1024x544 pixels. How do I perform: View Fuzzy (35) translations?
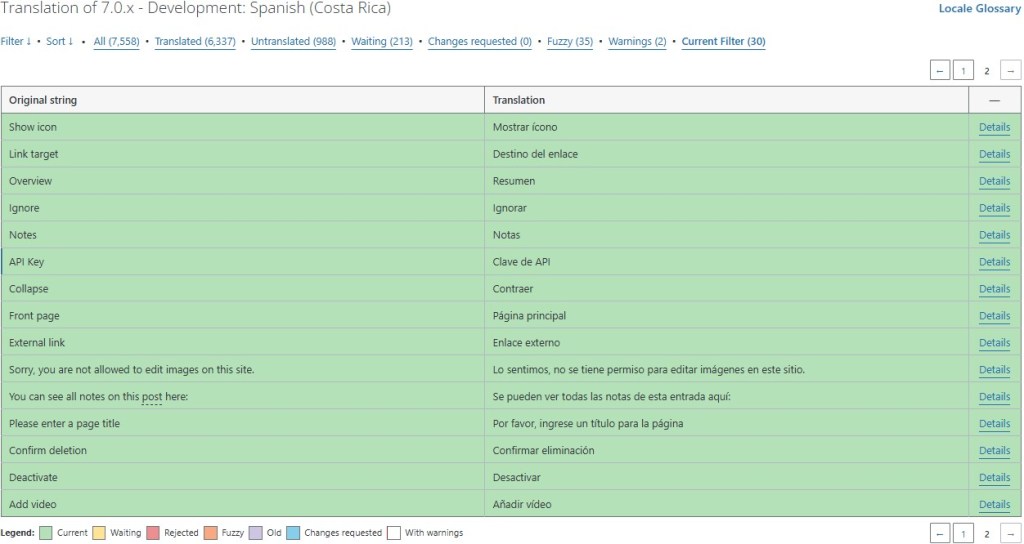click(569, 42)
